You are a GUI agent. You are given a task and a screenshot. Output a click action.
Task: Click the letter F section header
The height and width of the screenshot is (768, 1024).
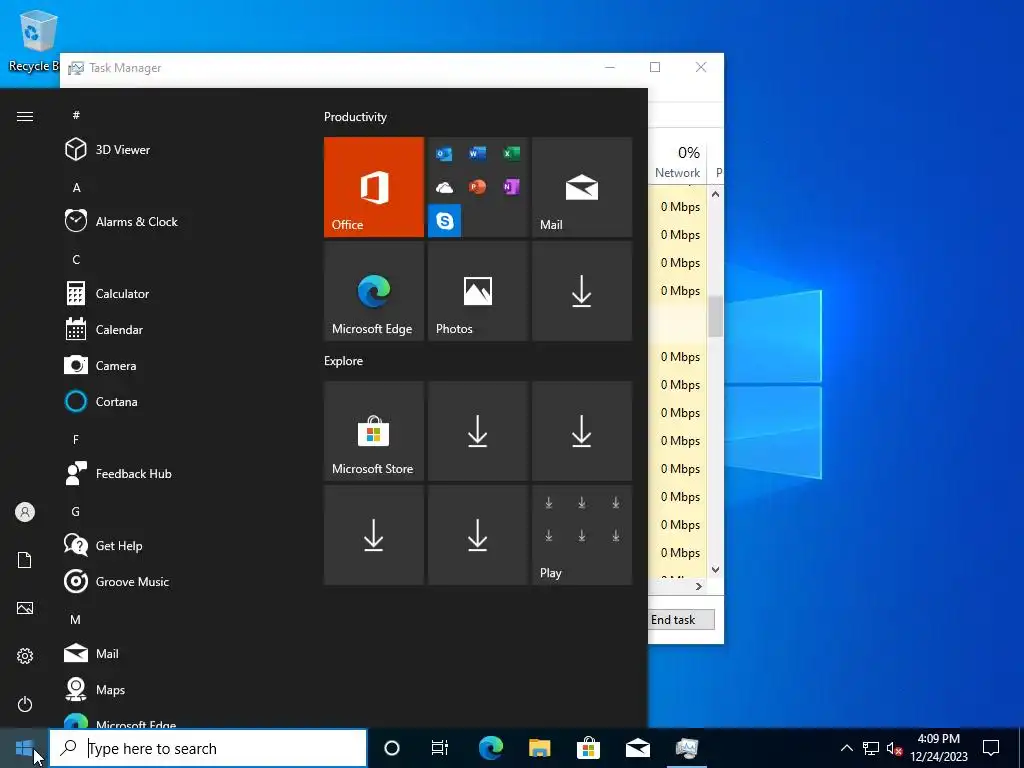(x=76, y=440)
